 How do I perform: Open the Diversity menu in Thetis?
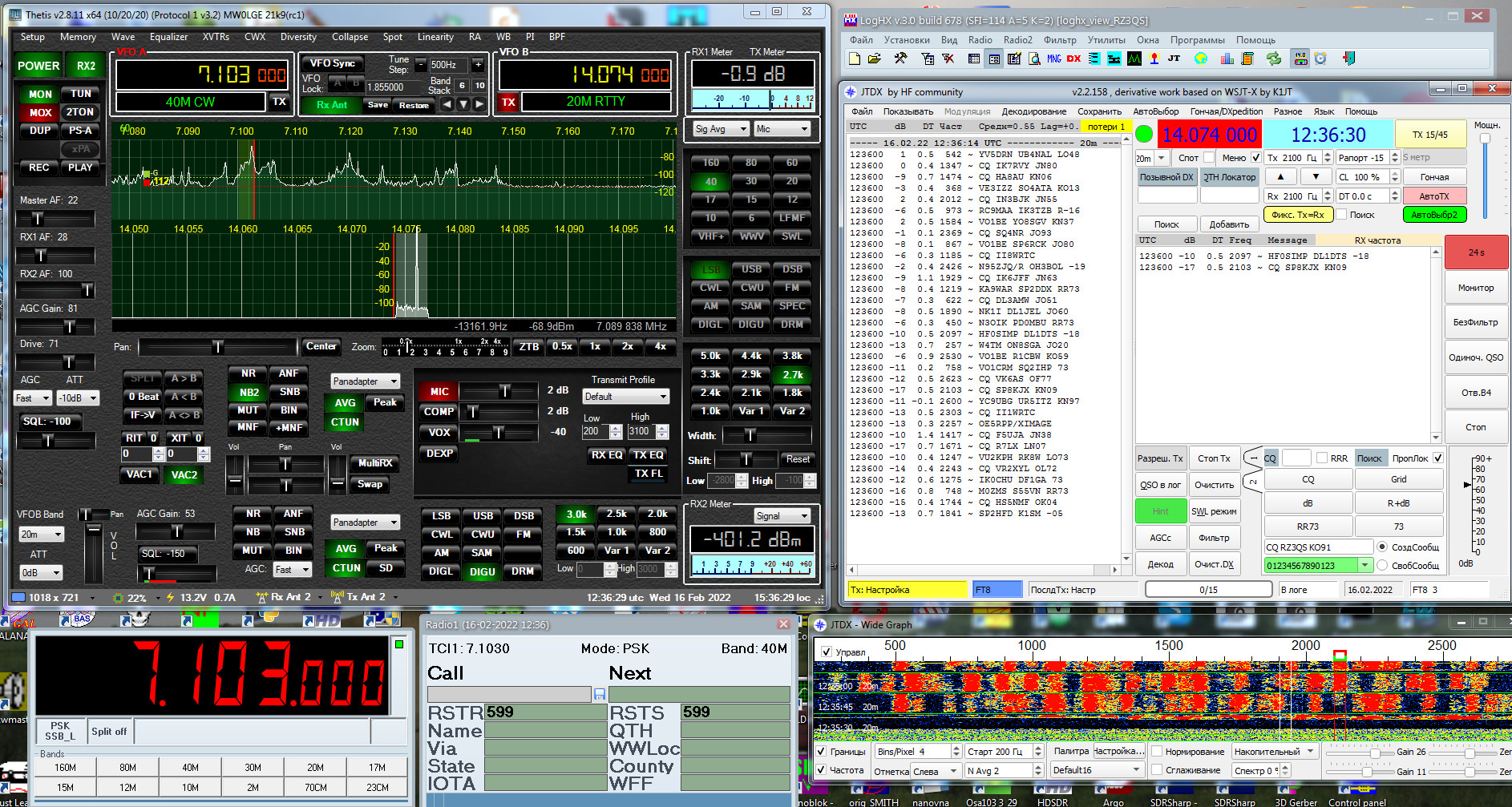[298, 37]
